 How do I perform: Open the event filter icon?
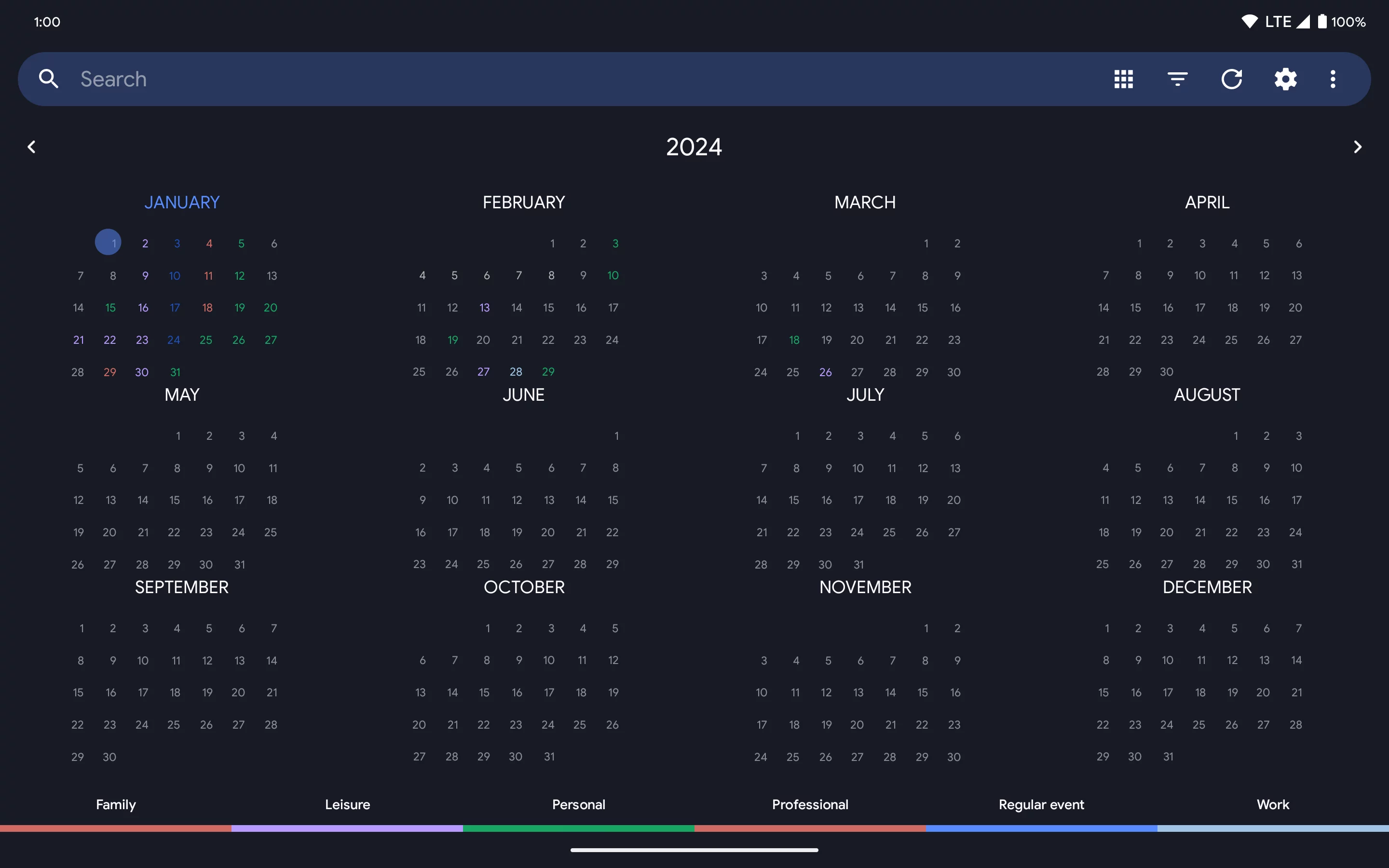(x=1177, y=79)
